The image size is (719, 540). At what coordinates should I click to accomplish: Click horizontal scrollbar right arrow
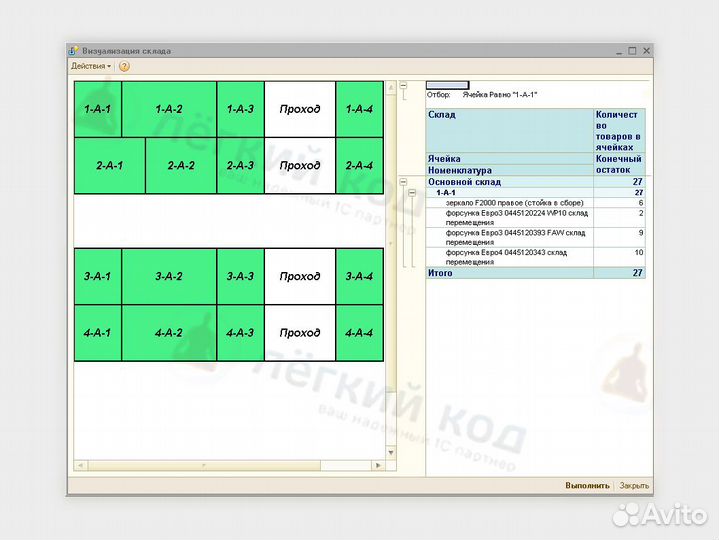[378, 465]
